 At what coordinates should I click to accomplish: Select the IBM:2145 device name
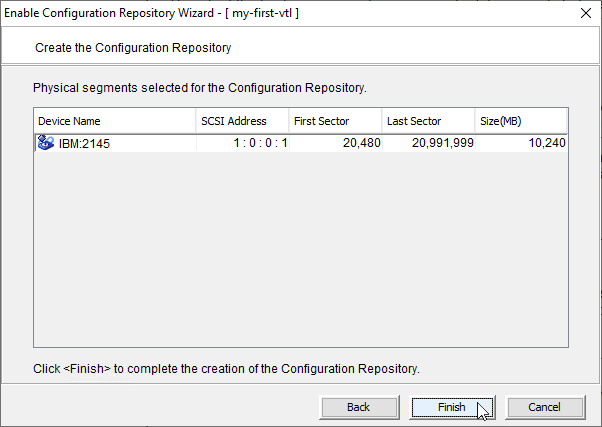pos(84,144)
